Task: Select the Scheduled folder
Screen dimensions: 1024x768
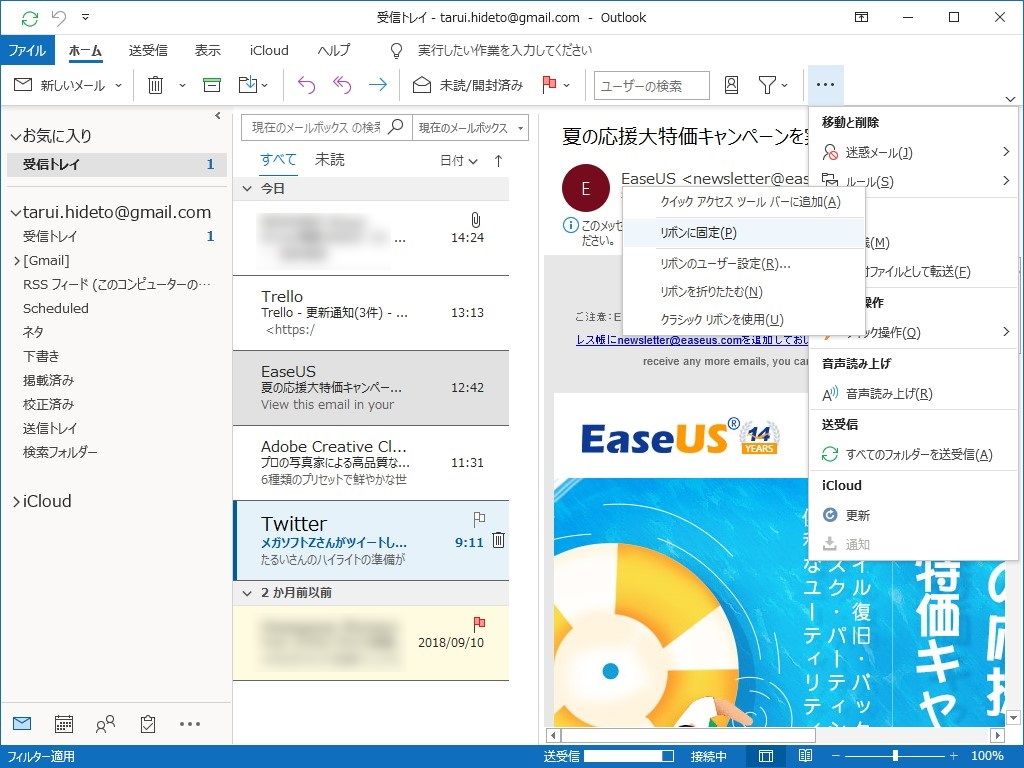Action: tap(56, 308)
